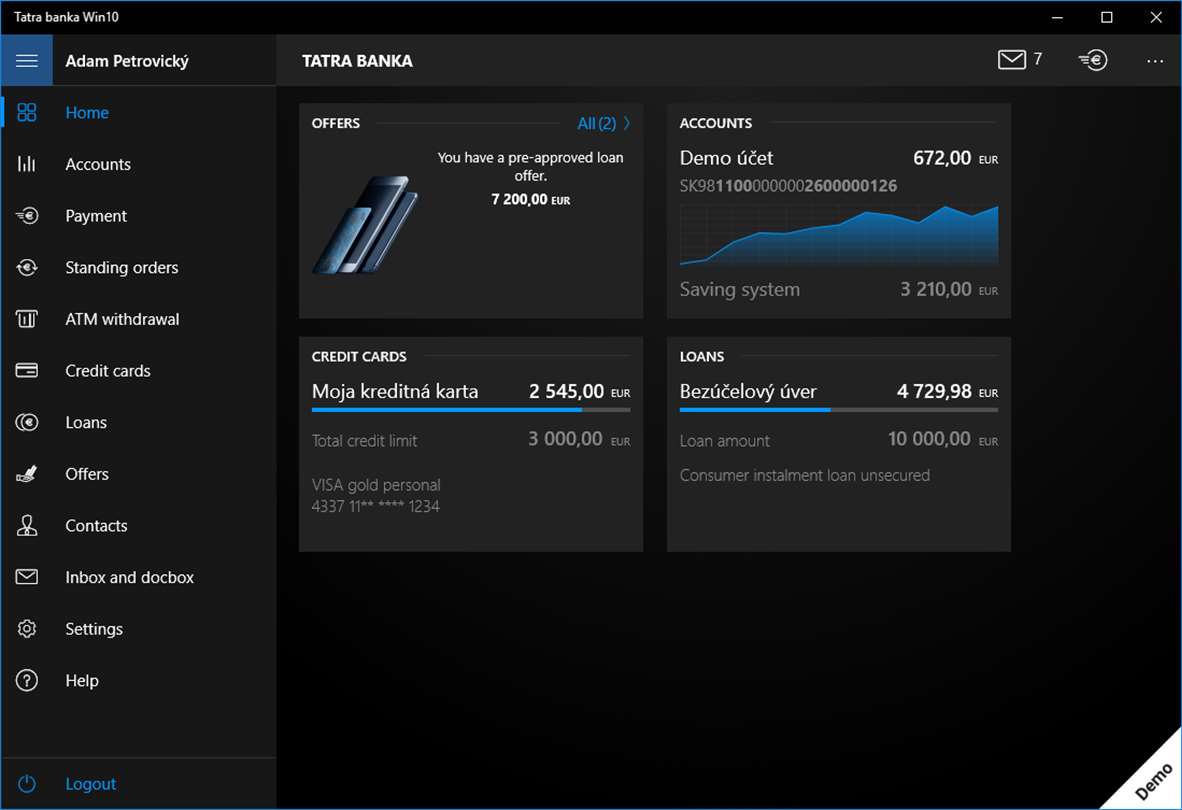Click the Logout link
The width and height of the screenshot is (1182, 810).
(x=90, y=784)
